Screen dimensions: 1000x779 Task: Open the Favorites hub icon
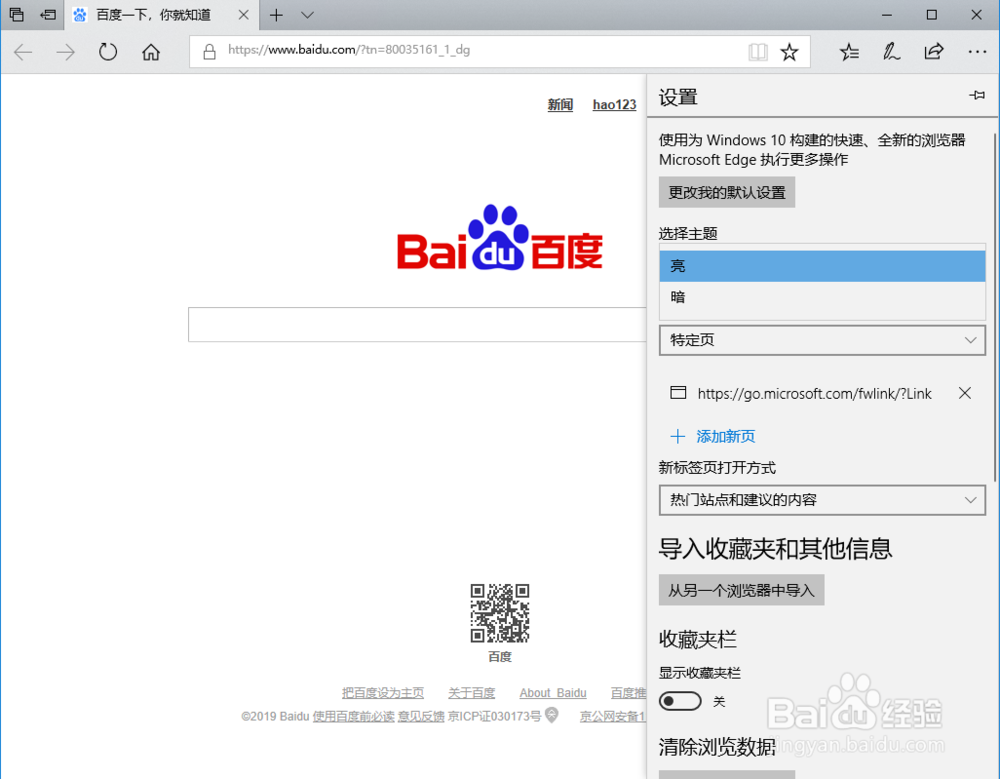[849, 52]
